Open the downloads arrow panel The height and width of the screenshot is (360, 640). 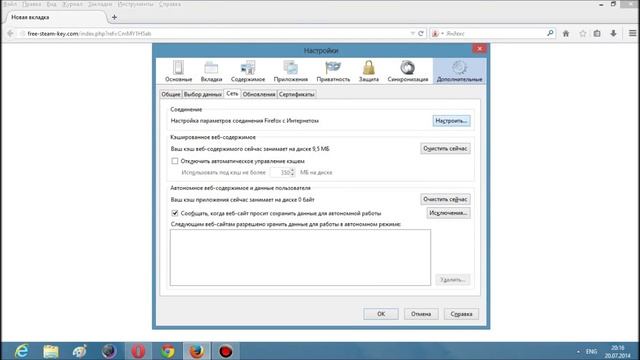tap(613, 33)
